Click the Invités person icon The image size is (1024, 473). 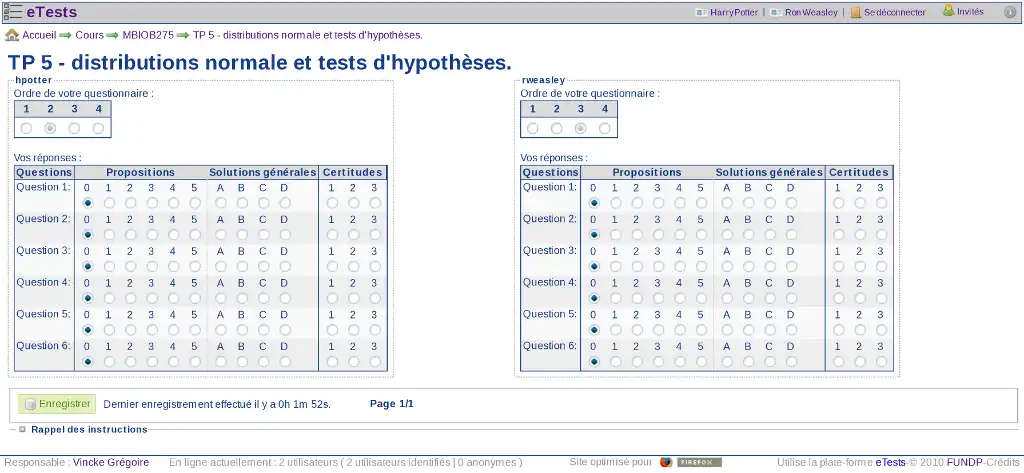click(x=948, y=10)
